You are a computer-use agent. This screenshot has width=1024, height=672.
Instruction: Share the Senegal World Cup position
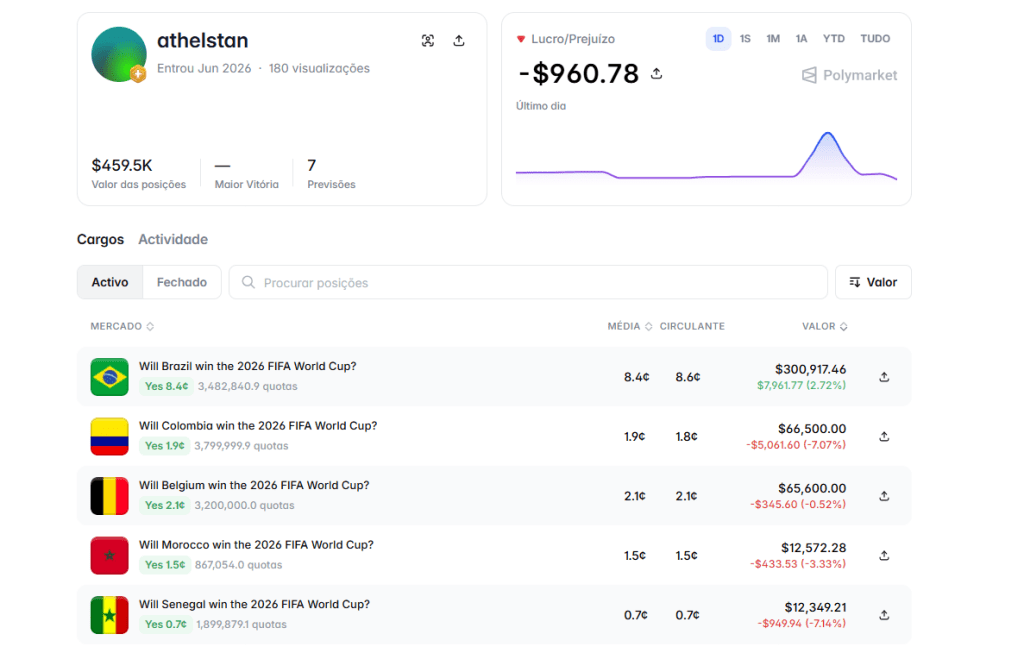click(884, 615)
